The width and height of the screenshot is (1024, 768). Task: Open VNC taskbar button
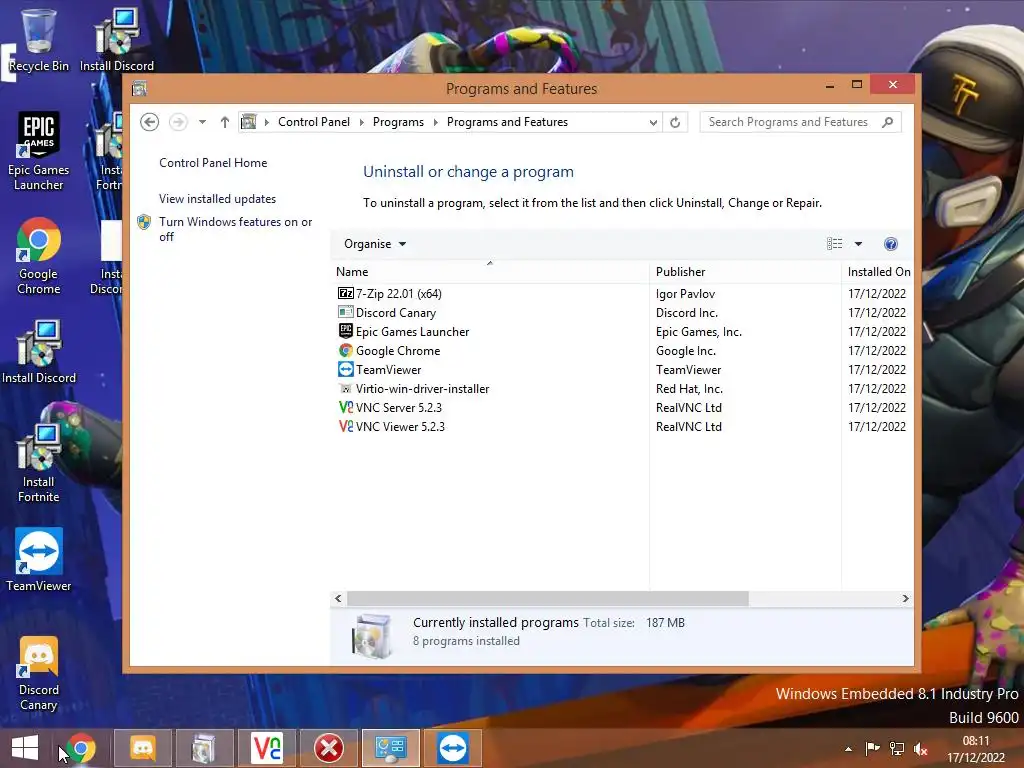tap(266, 748)
